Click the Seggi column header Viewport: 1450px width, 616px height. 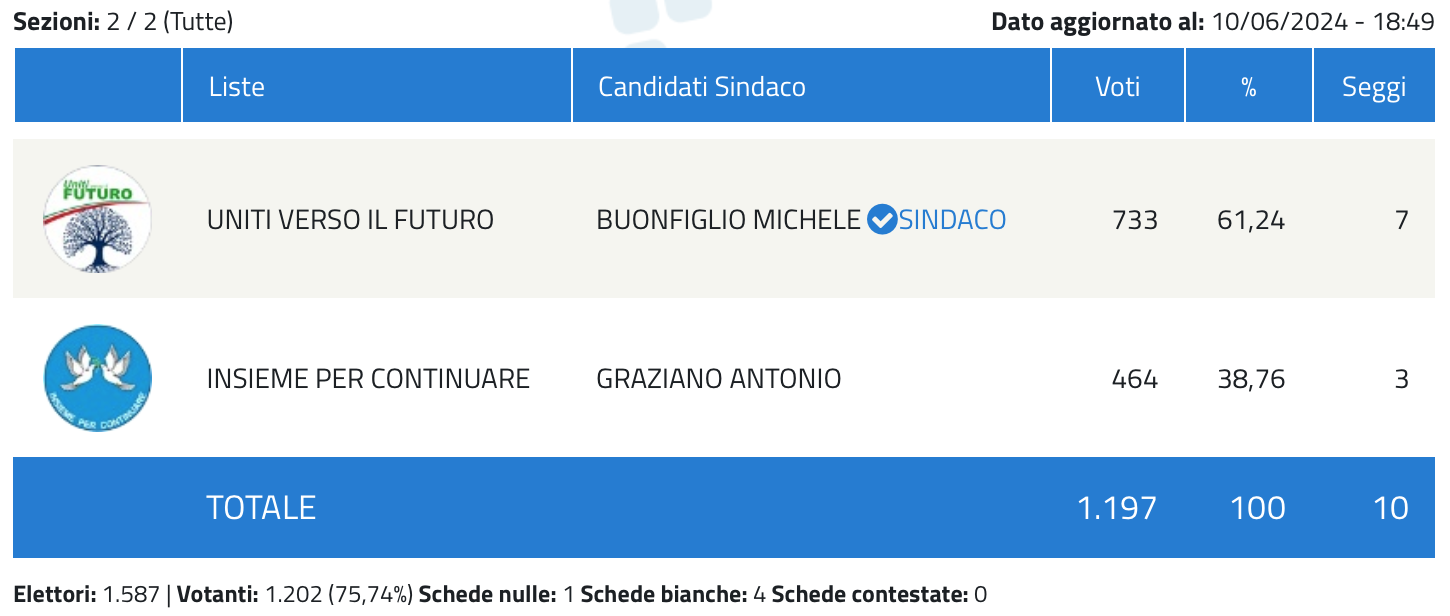pos(1374,86)
